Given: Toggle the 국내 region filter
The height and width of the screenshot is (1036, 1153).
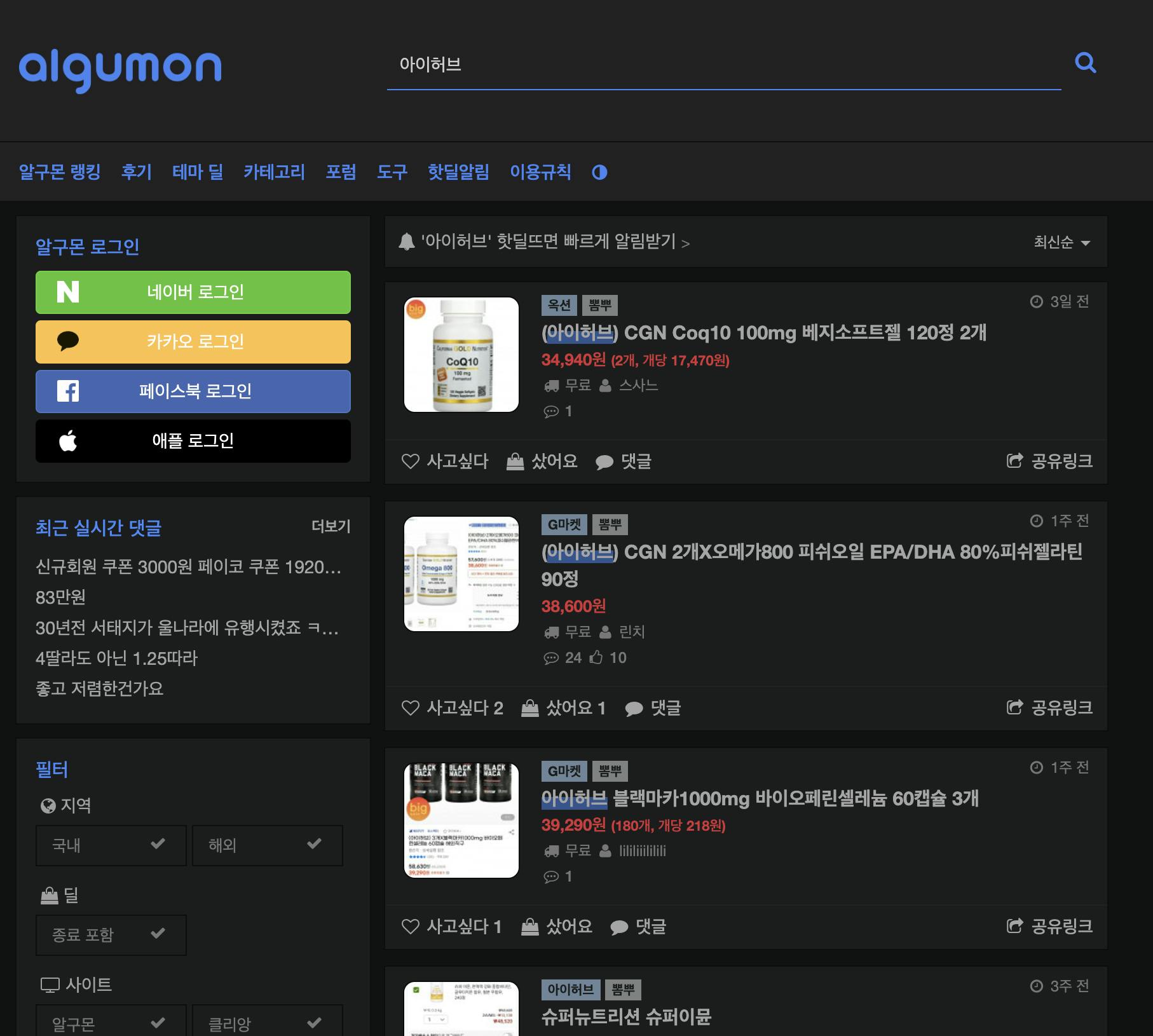Looking at the screenshot, I should point(111,845).
